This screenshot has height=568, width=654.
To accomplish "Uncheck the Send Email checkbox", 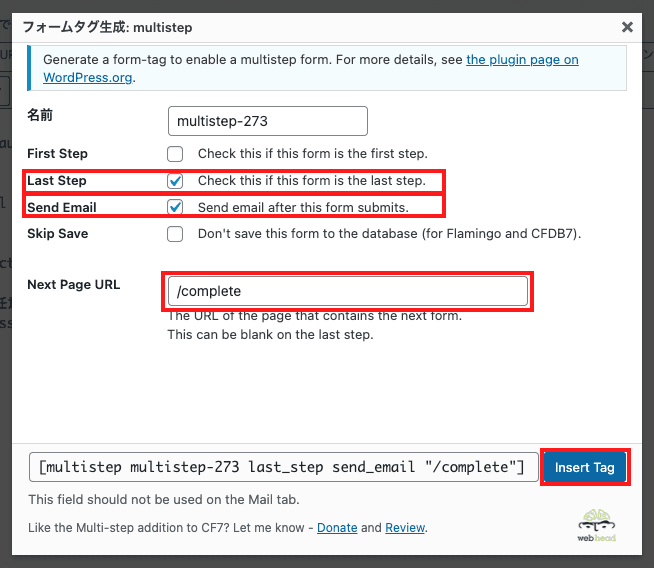I will 175,207.
